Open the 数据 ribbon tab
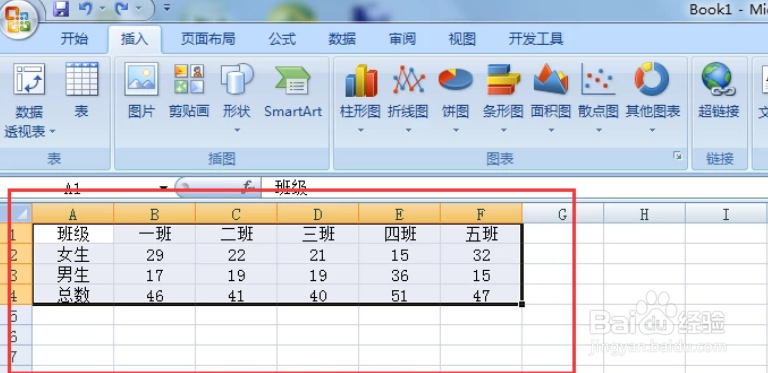The image size is (768, 373). click(x=342, y=39)
